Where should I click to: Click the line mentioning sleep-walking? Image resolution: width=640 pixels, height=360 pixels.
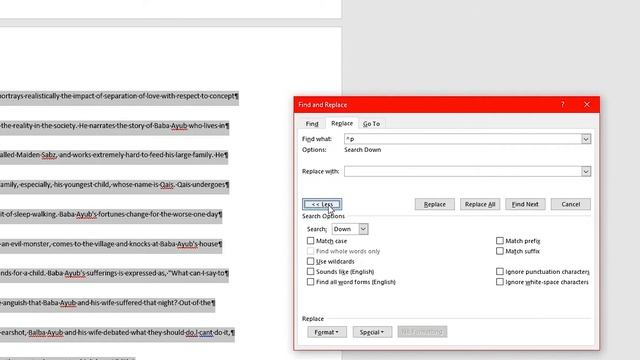tap(111, 214)
